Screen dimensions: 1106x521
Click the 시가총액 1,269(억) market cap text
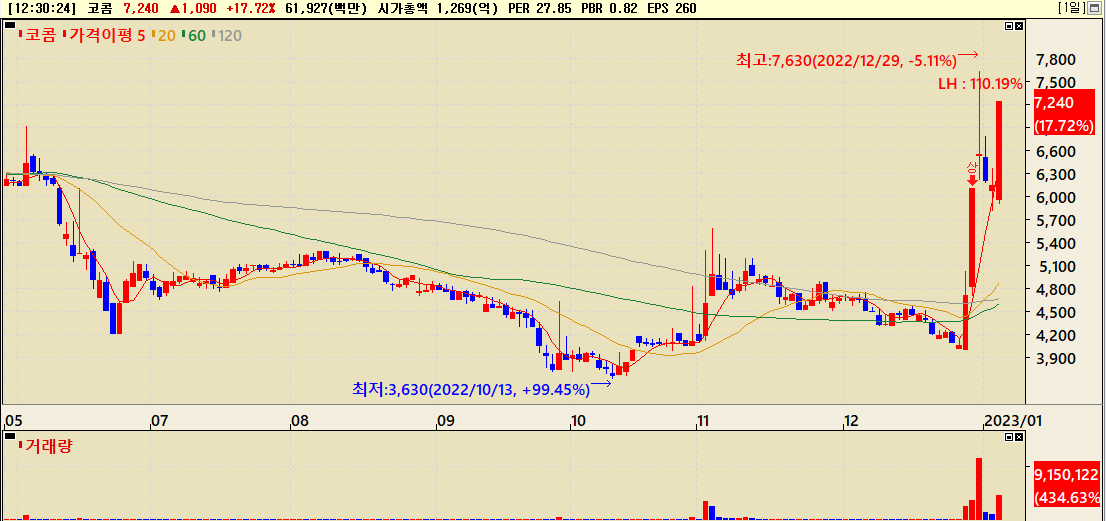coord(437,8)
